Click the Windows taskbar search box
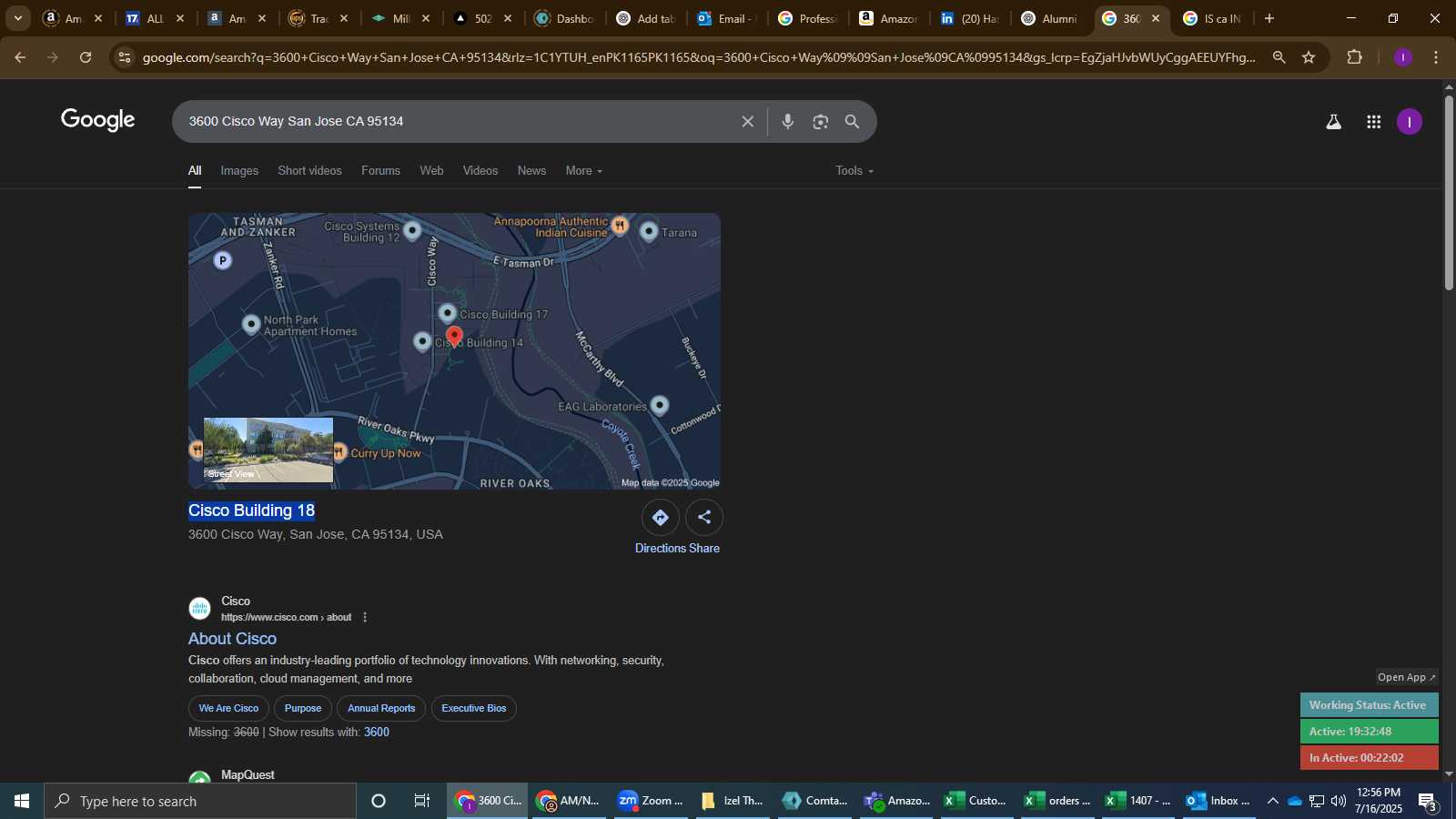Viewport: 1456px width, 819px height. pyautogui.click(x=200, y=801)
